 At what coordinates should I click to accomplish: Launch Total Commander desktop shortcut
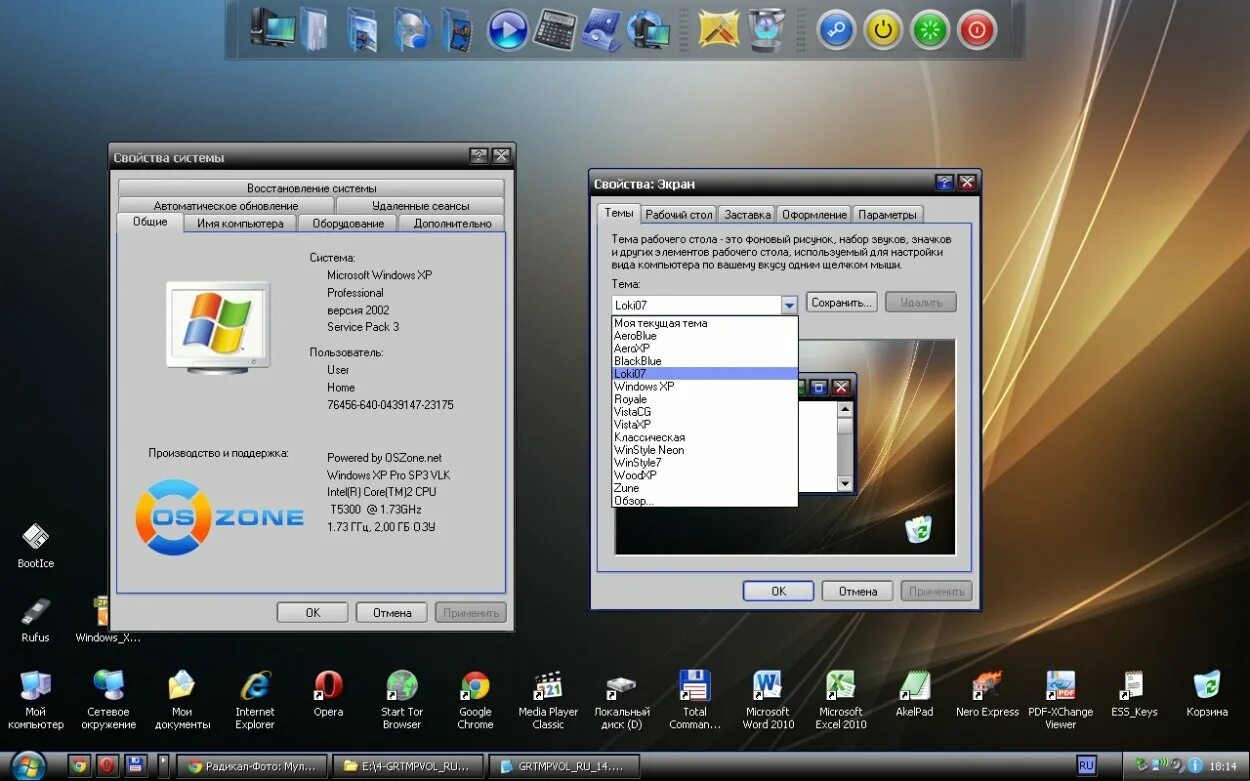(695, 699)
